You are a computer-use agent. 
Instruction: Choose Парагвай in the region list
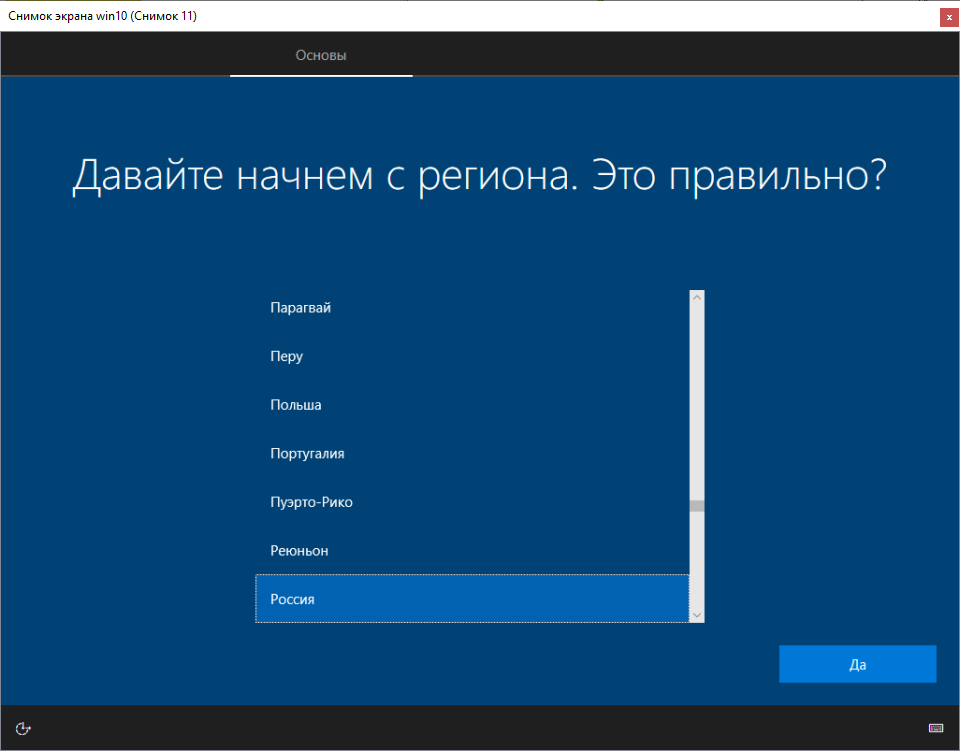[472, 308]
